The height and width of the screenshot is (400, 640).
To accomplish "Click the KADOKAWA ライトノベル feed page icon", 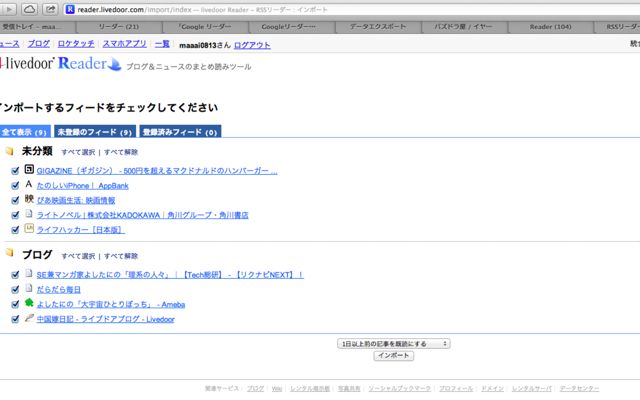I will coord(29,213).
